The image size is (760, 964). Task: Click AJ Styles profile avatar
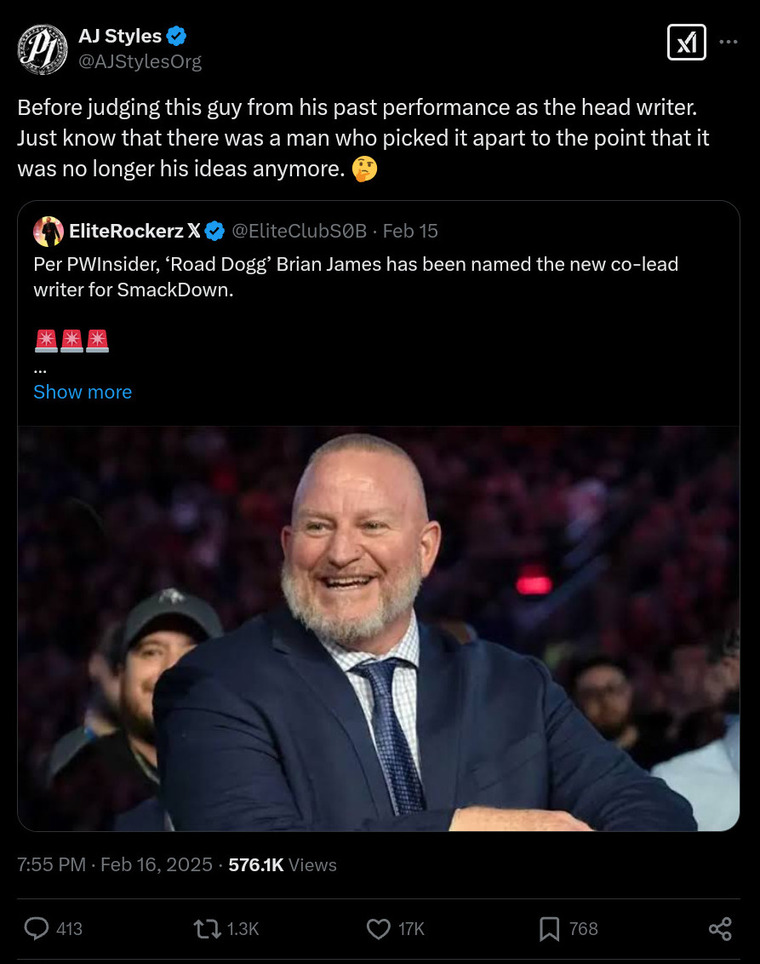pos(43,49)
